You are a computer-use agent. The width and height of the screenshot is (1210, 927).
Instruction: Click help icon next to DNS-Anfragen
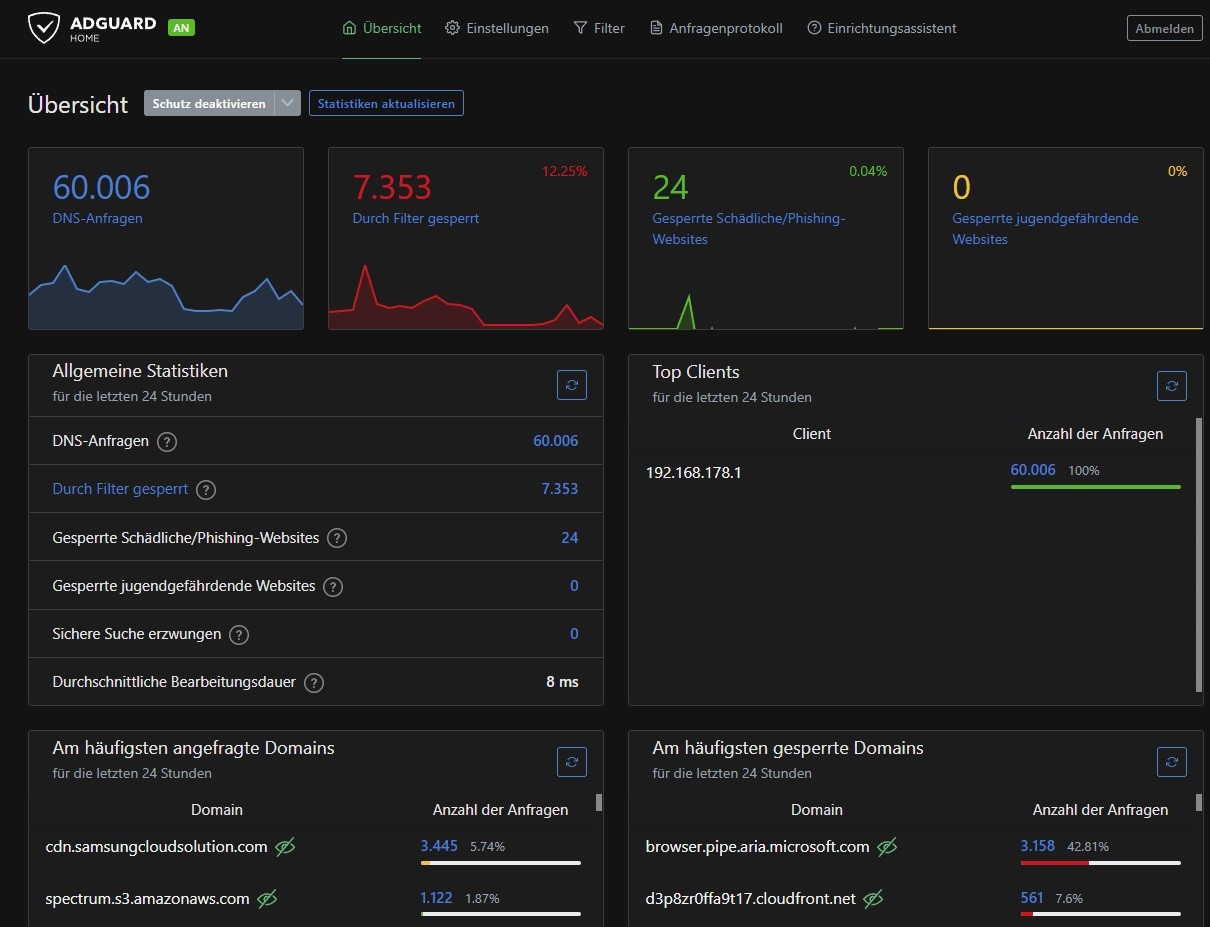pyautogui.click(x=167, y=441)
